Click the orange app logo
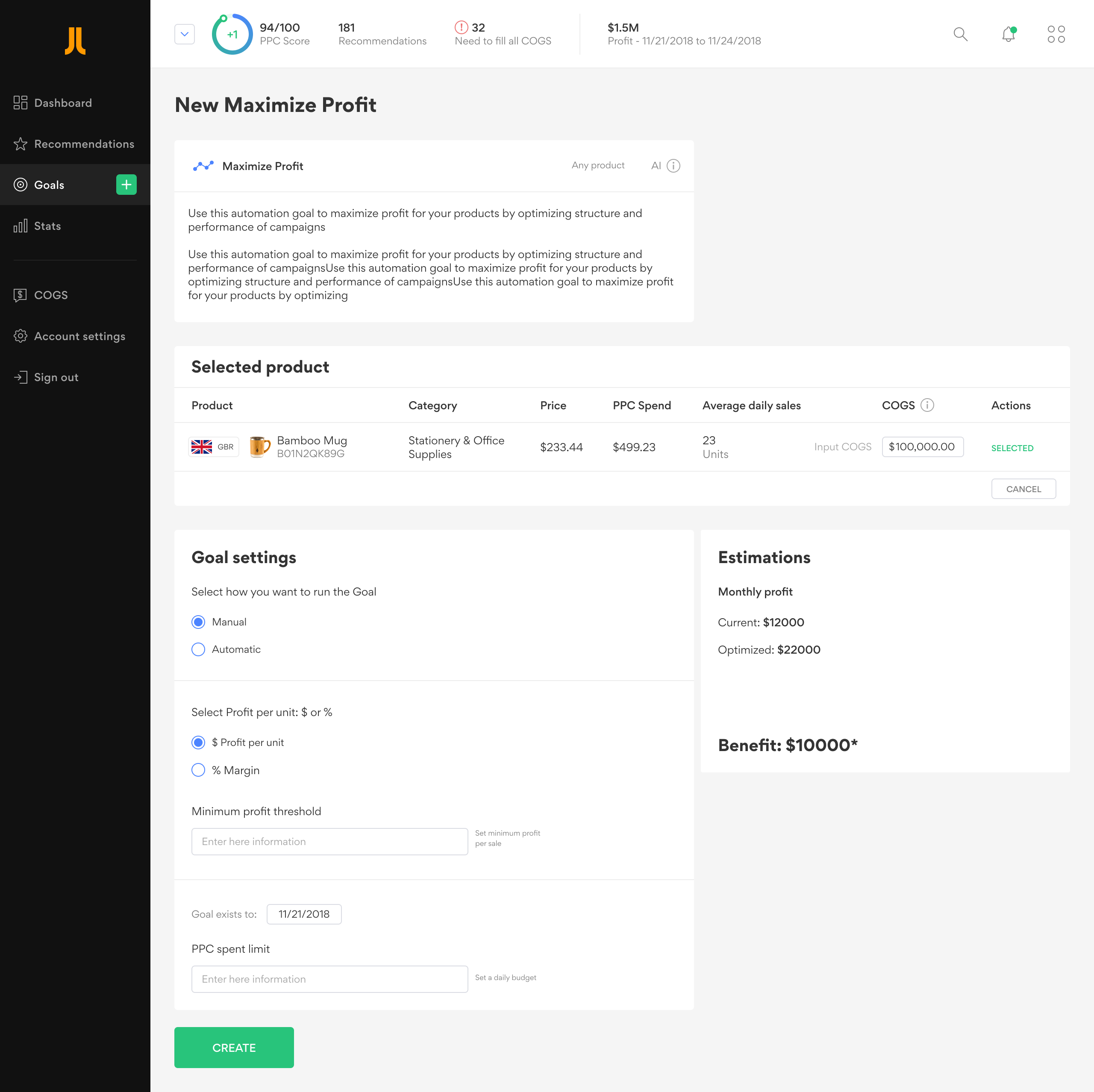1094x1092 pixels. click(x=75, y=41)
